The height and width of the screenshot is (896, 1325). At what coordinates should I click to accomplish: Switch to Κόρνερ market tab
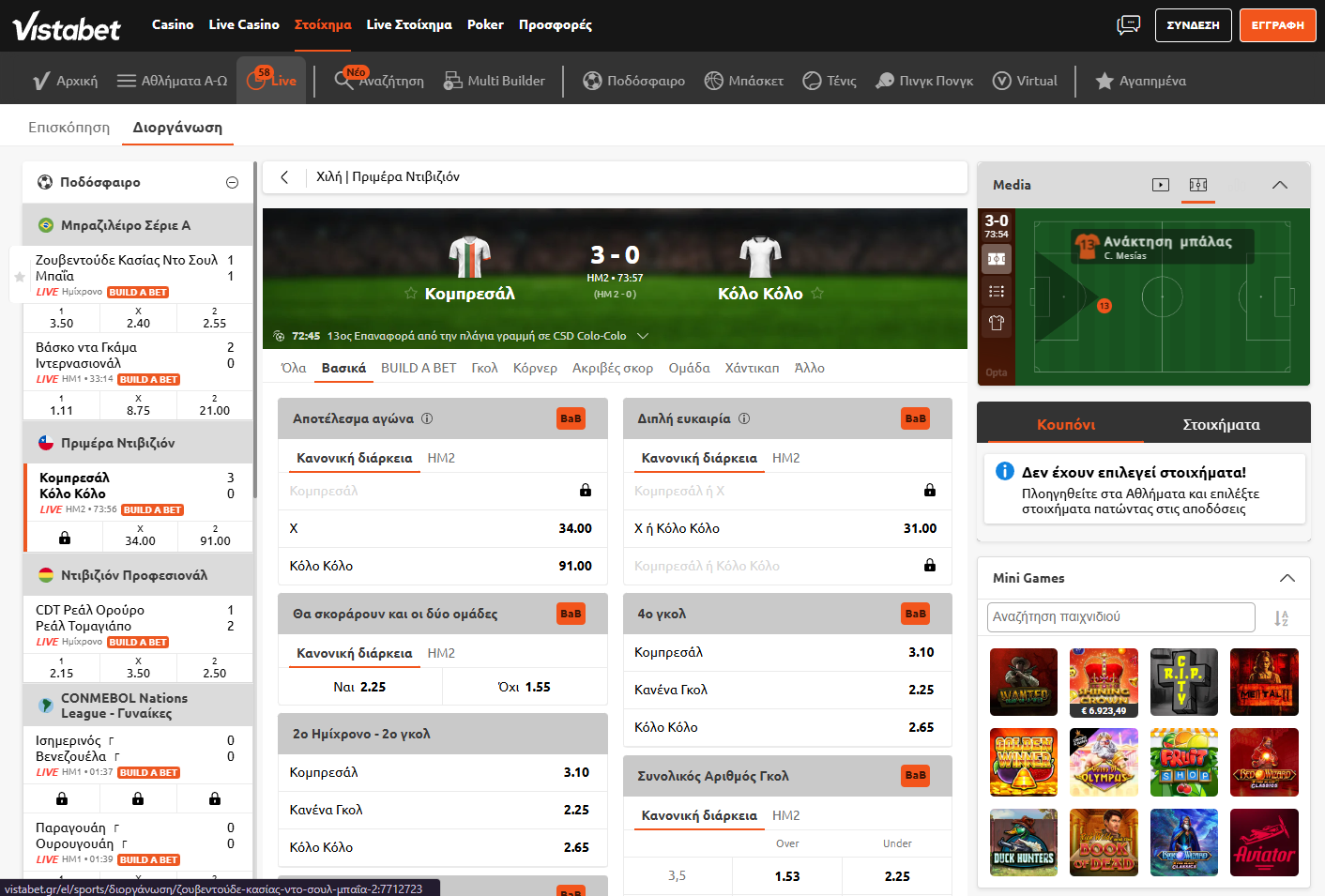[x=535, y=368]
